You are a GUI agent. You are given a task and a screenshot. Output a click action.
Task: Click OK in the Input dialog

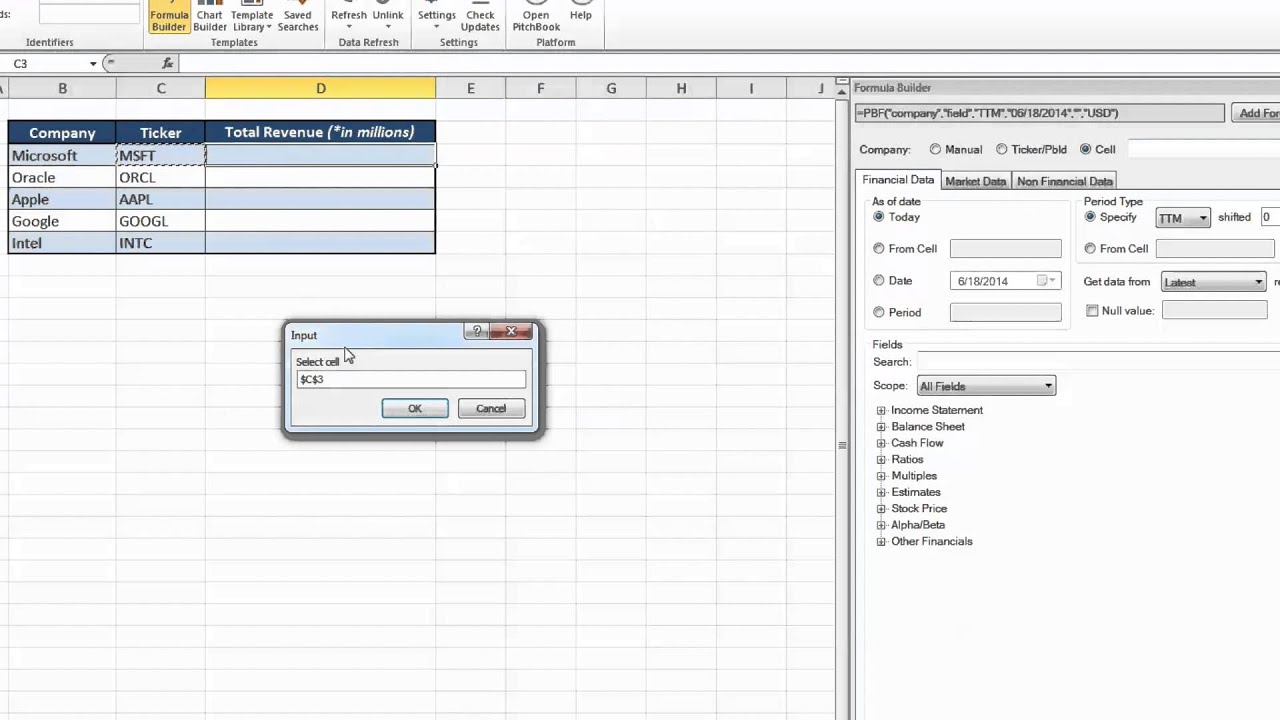[415, 408]
